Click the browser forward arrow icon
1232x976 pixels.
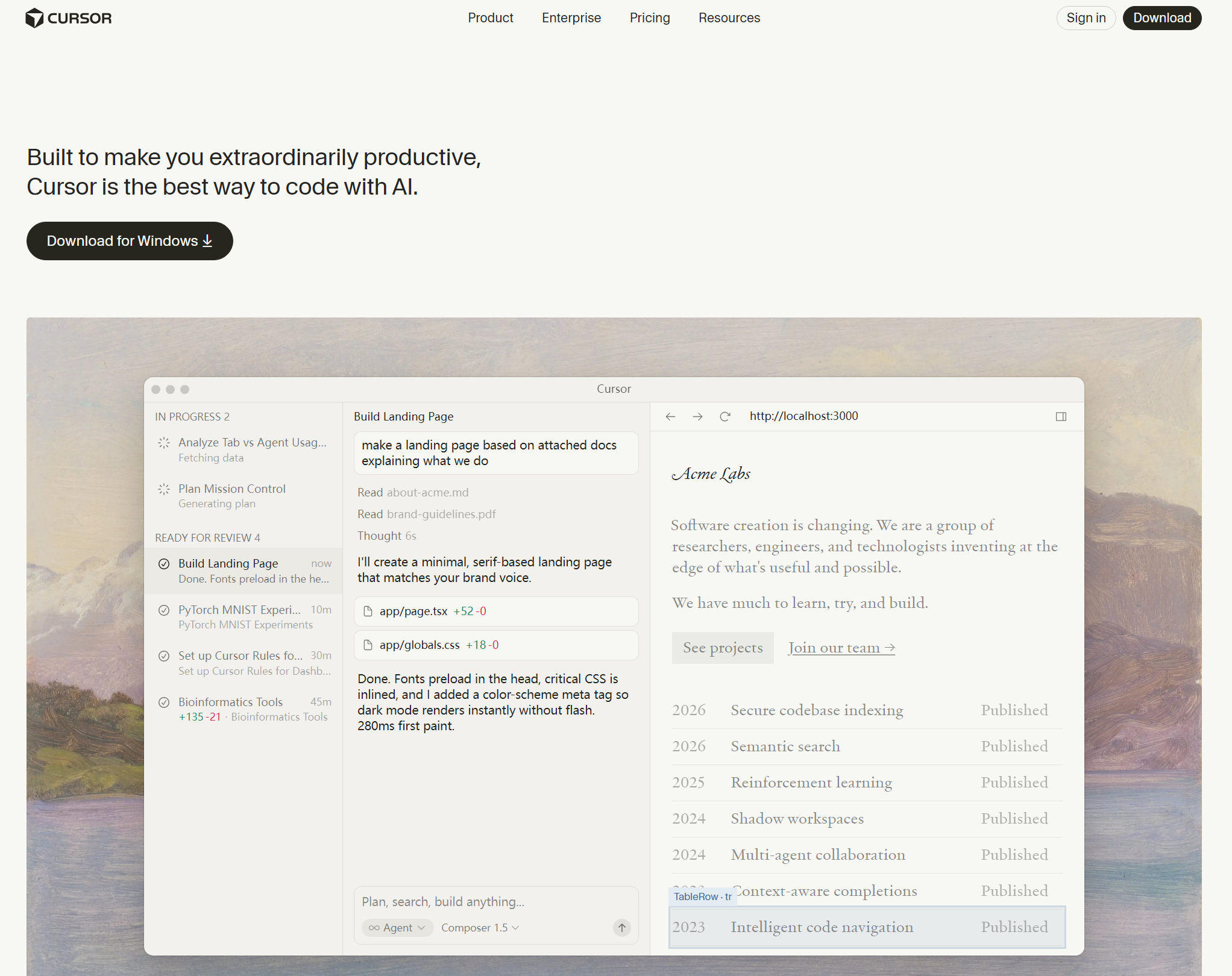tap(697, 416)
